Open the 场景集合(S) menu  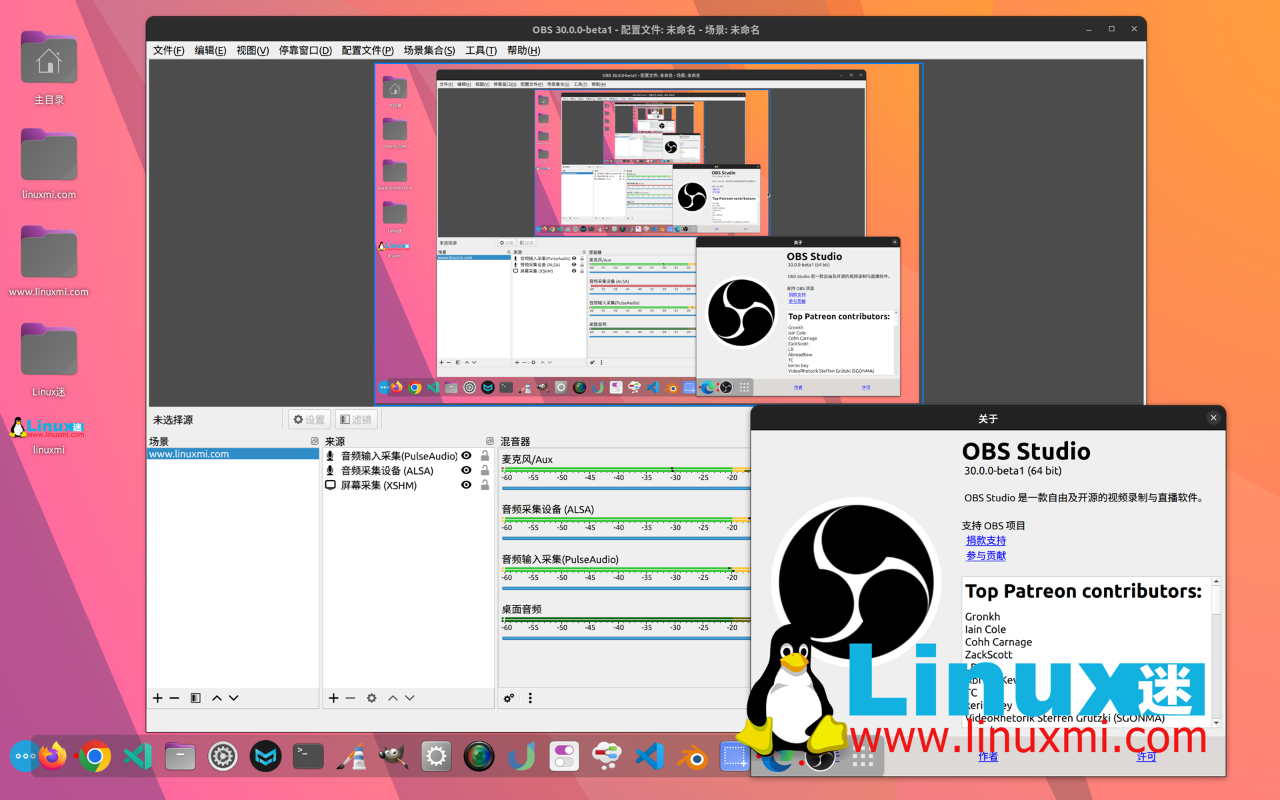(429, 50)
